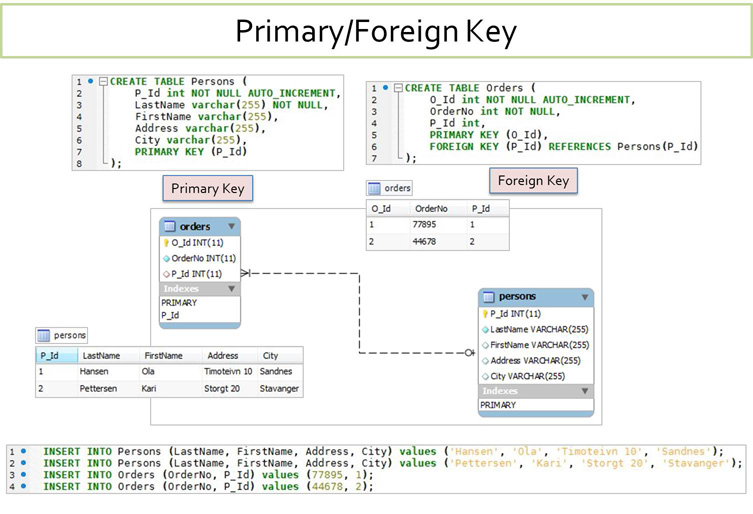Click the blue dot on the first INSERT INTO Persons line
753x514 pixels.
click(x=23, y=451)
